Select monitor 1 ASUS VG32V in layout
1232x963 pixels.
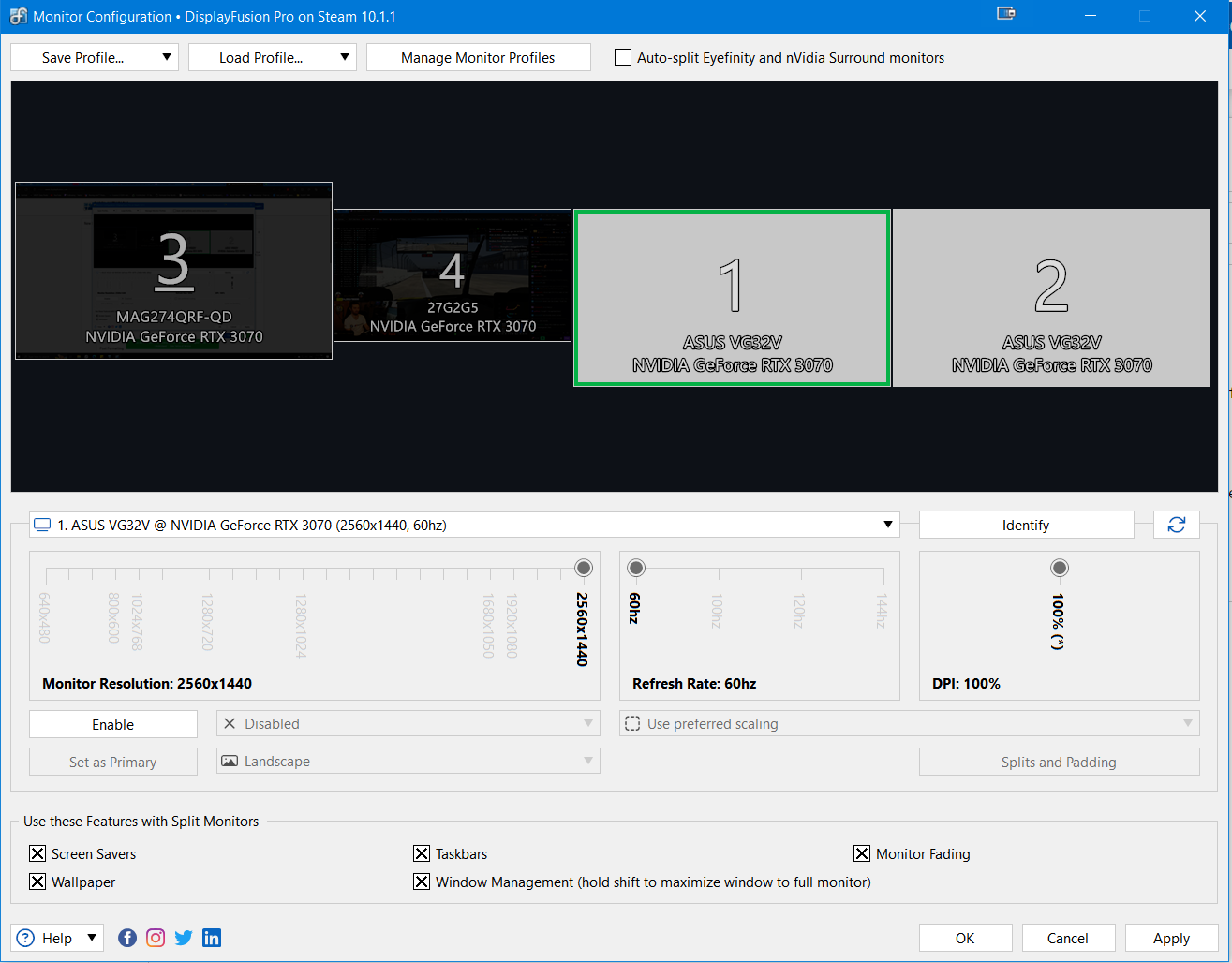[732, 298]
